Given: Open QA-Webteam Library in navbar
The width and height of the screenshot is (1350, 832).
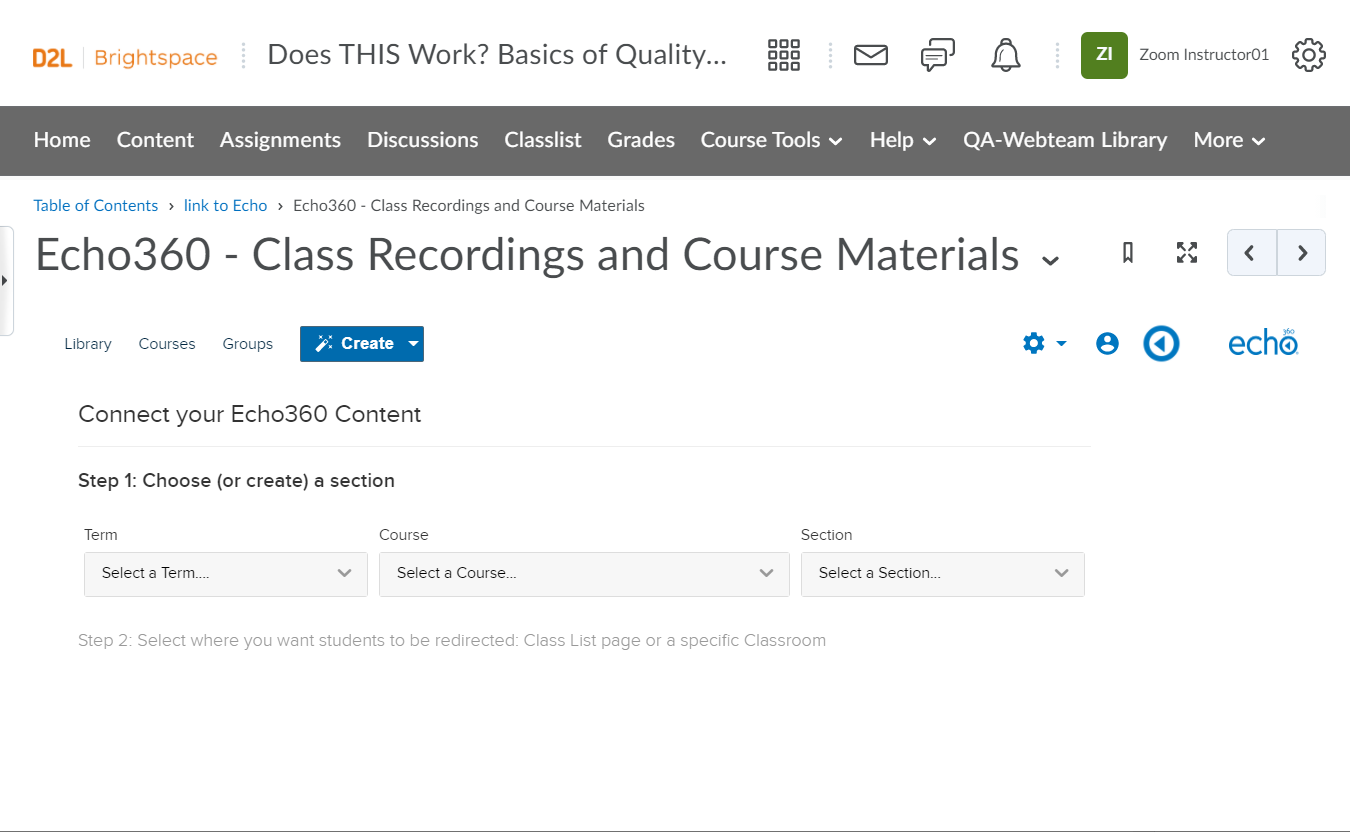Looking at the screenshot, I should (1065, 140).
